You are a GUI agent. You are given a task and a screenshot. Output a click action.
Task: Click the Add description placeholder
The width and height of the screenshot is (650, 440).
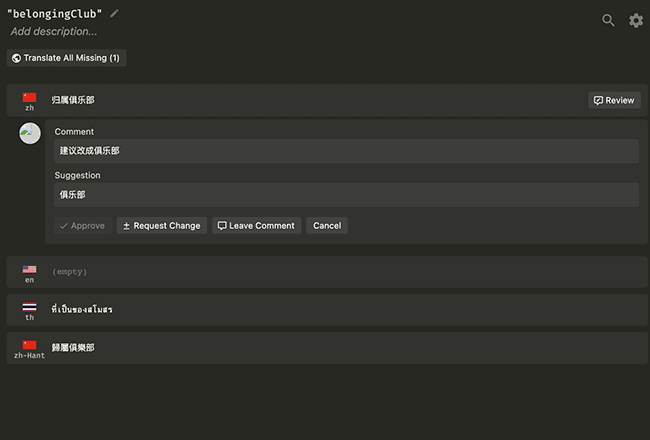coord(54,32)
